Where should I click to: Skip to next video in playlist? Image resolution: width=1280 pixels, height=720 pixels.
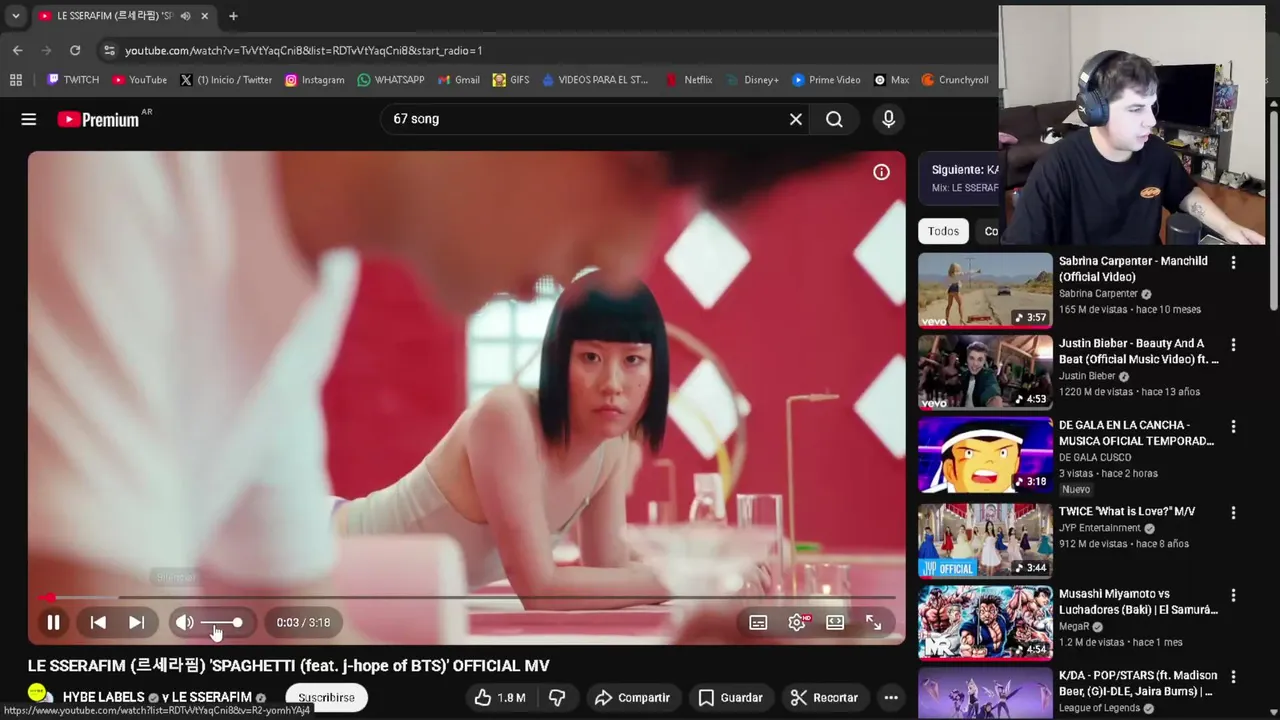[x=137, y=622]
